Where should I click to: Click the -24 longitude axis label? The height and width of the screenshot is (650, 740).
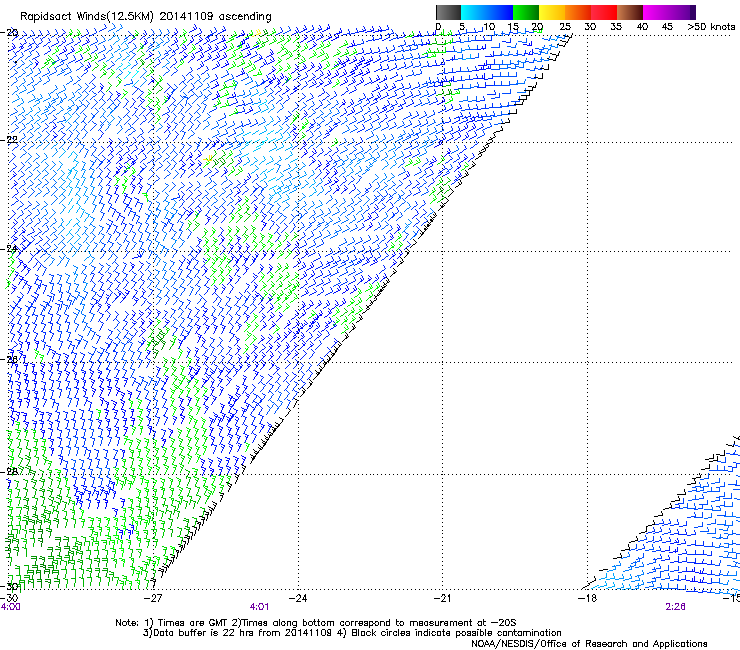pos(297,598)
